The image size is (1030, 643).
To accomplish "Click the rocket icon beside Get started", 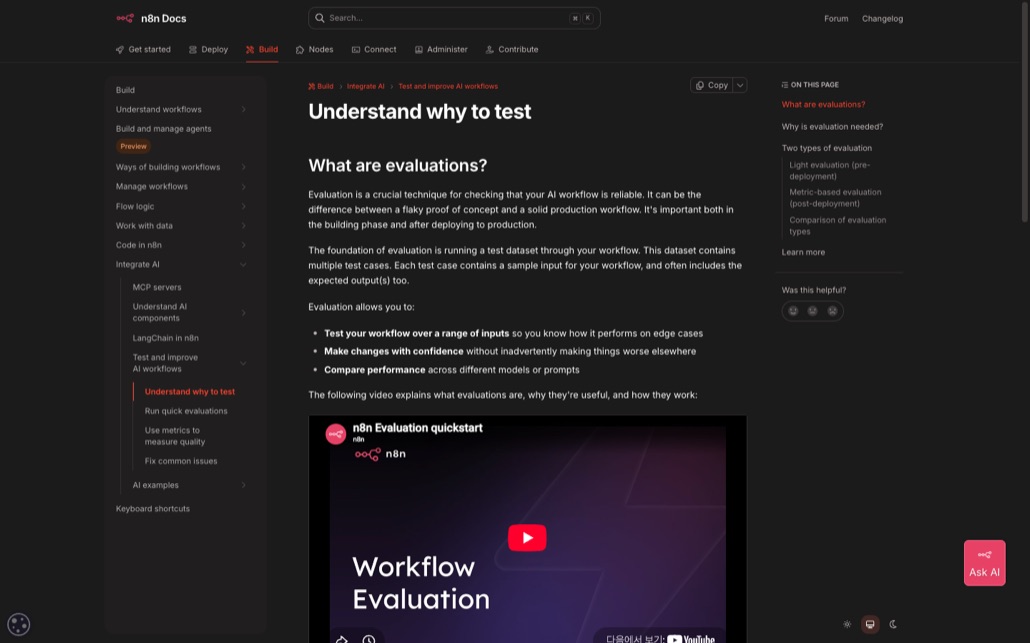I will point(120,50).
